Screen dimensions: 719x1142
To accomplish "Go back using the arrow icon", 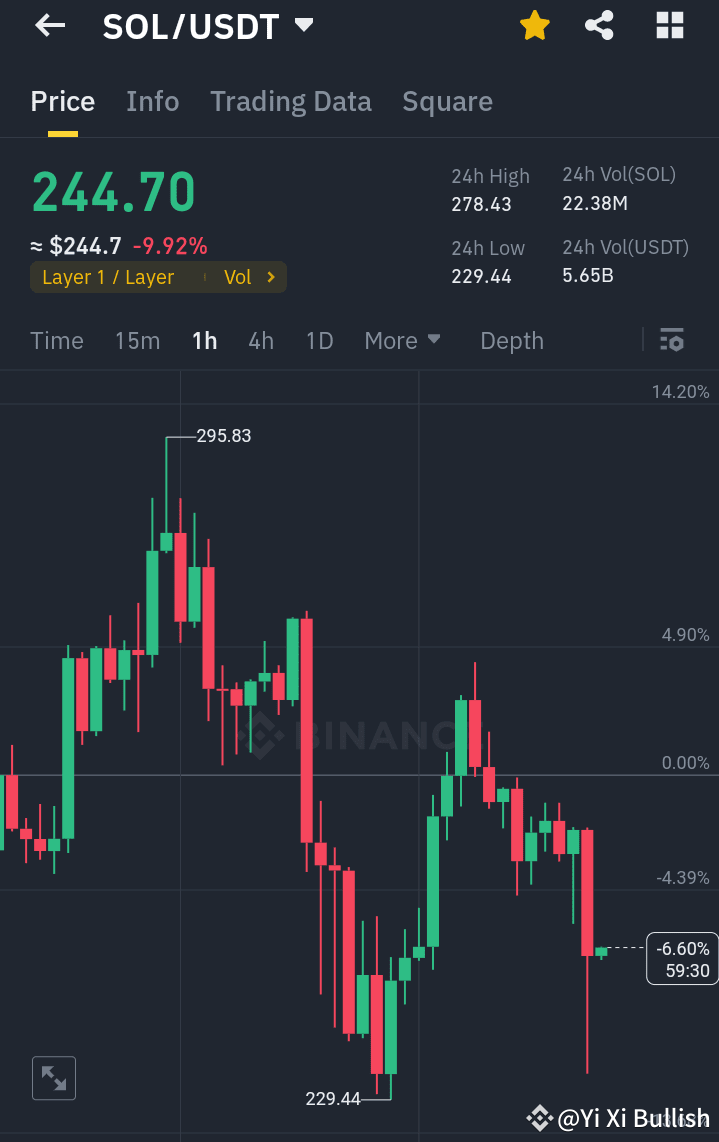I will (x=48, y=26).
